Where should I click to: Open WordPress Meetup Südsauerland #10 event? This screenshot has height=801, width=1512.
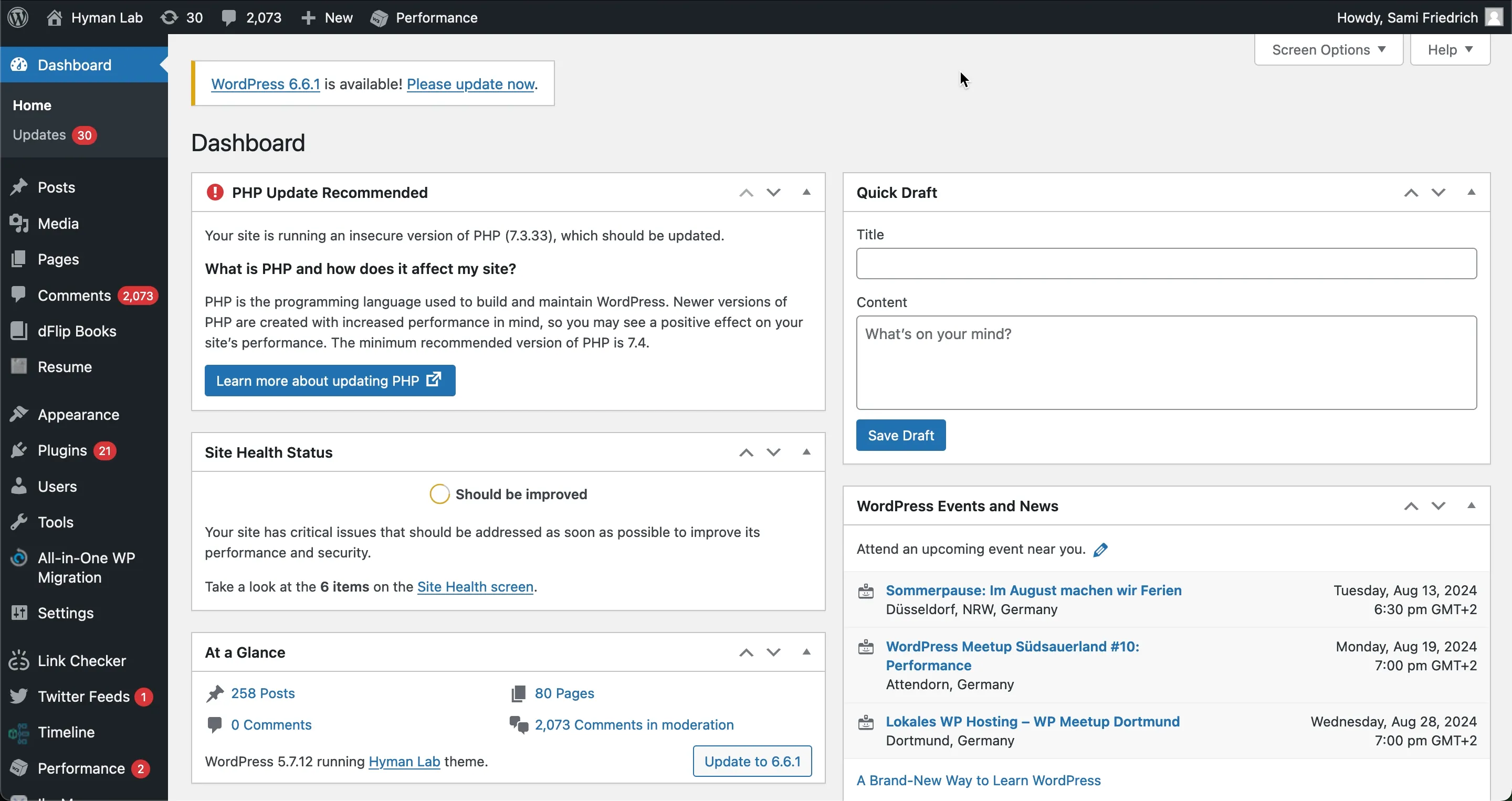click(1013, 656)
